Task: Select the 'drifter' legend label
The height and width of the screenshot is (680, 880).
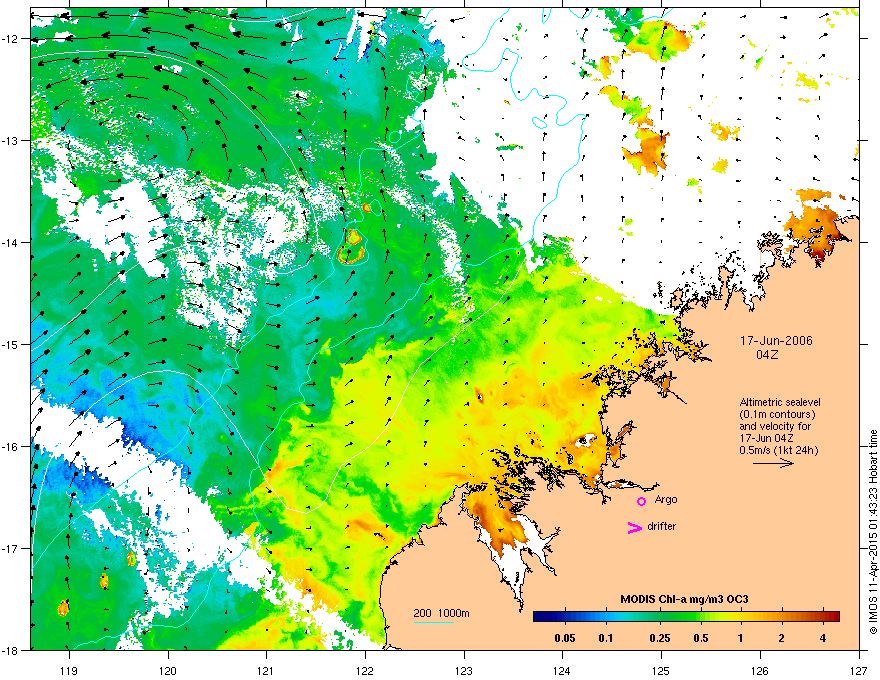Action: [662, 526]
